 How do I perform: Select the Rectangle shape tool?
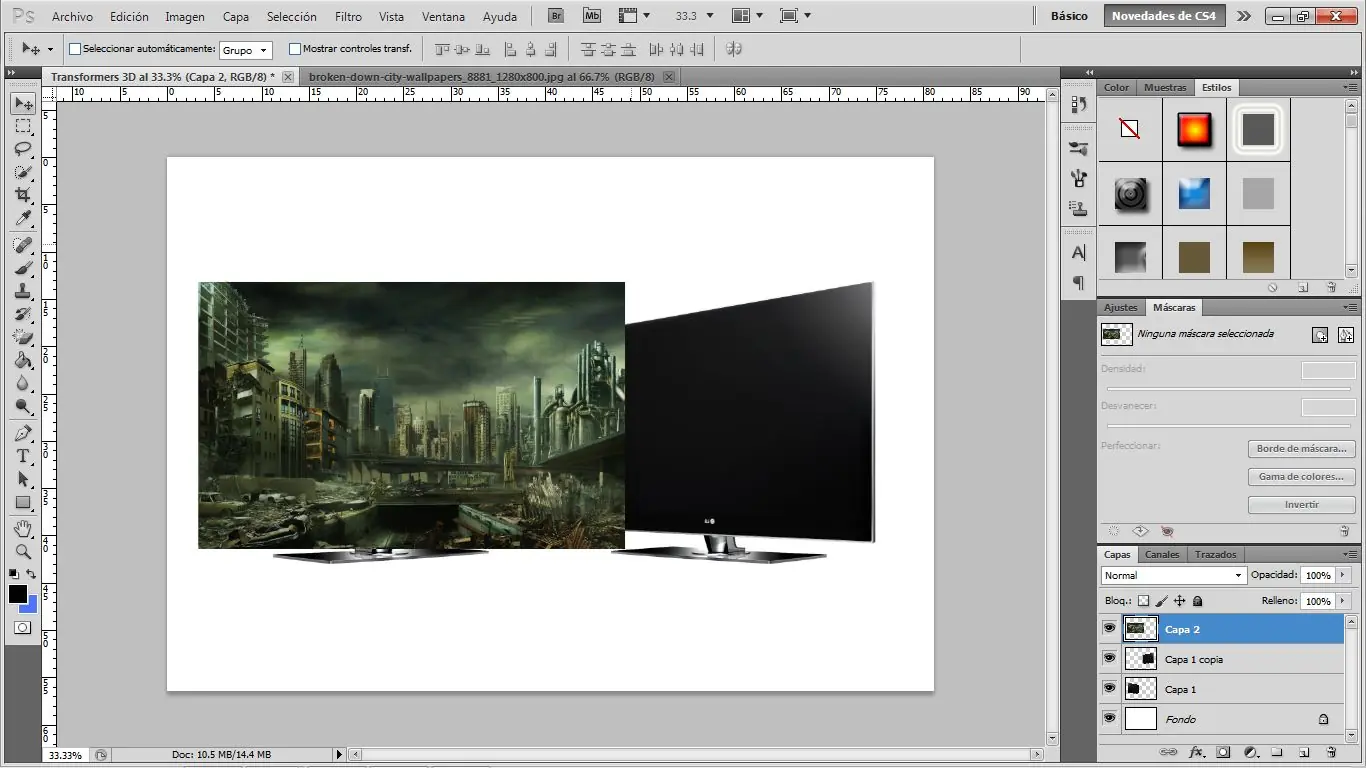pos(23,502)
